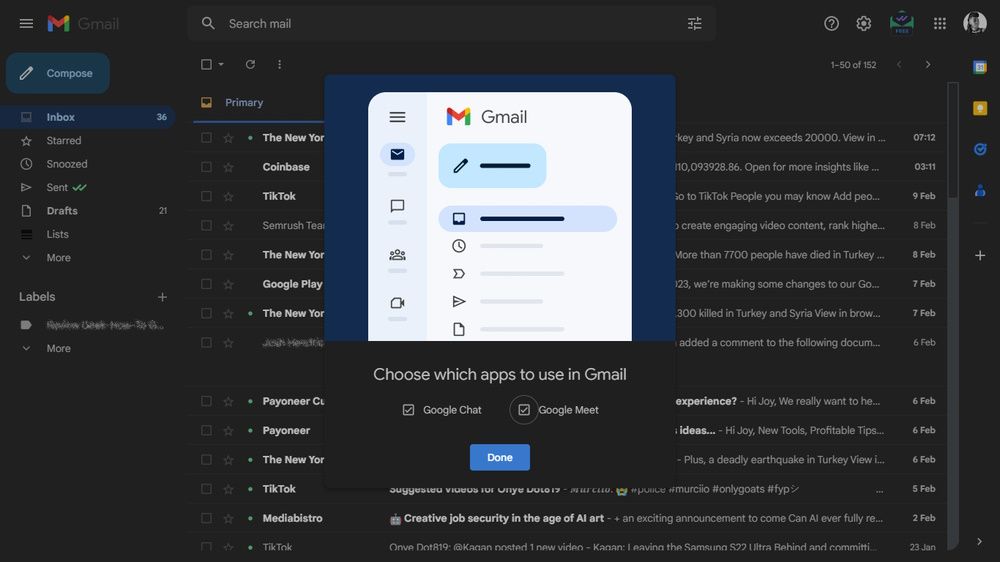Go to previous page of emails
1000x562 pixels.
point(899,64)
